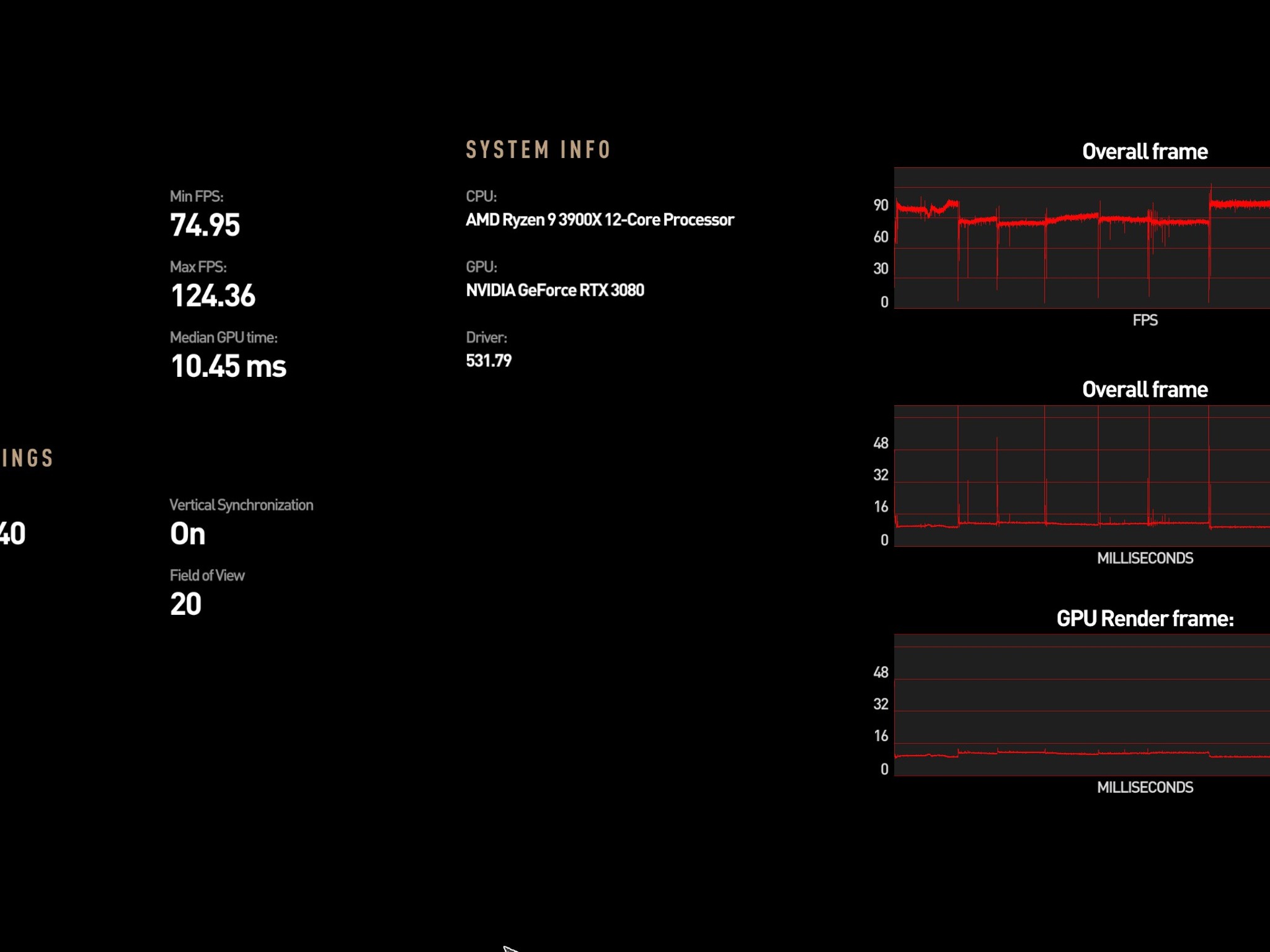Select the '10.45 ms' median GPU time value
The image size is (1270, 952).
pos(229,366)
